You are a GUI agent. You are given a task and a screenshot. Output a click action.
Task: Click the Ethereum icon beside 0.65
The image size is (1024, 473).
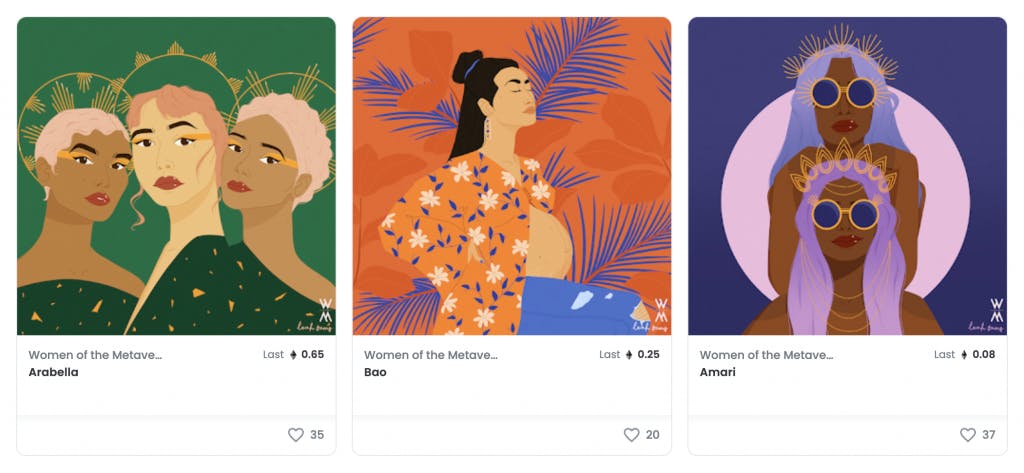tap(293, 355)
